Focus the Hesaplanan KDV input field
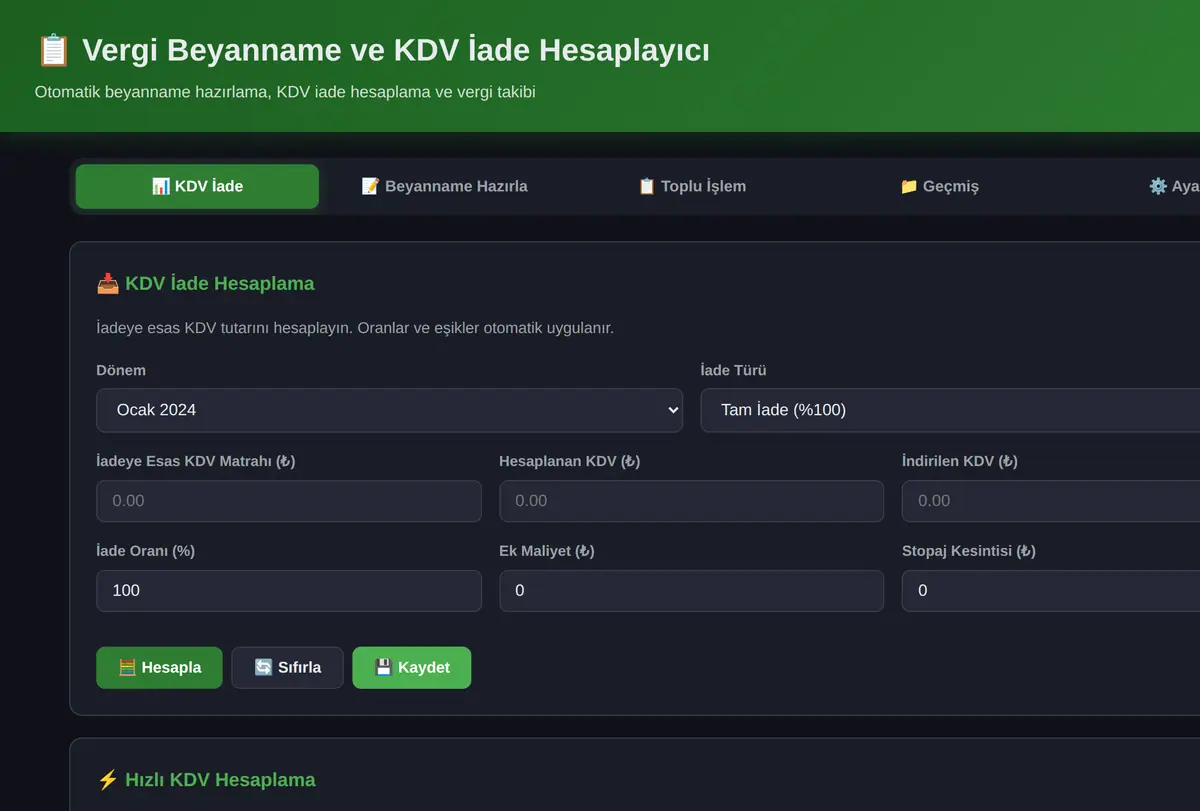 click(692, 501)
